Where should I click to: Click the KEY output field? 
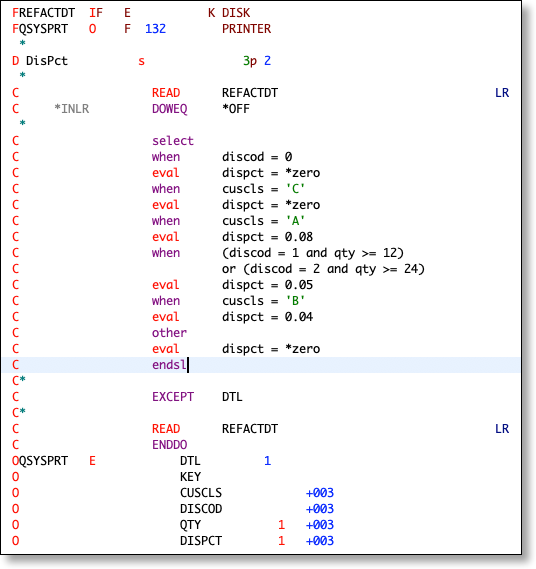pos(190,477)
